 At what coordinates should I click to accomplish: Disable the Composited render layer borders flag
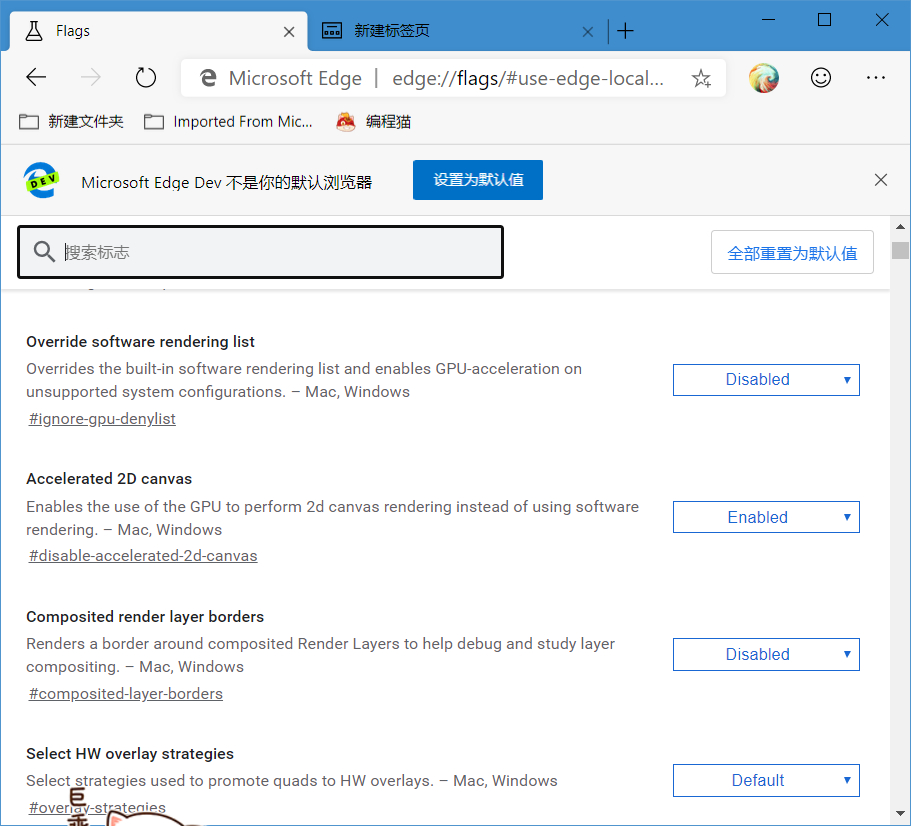766,654
